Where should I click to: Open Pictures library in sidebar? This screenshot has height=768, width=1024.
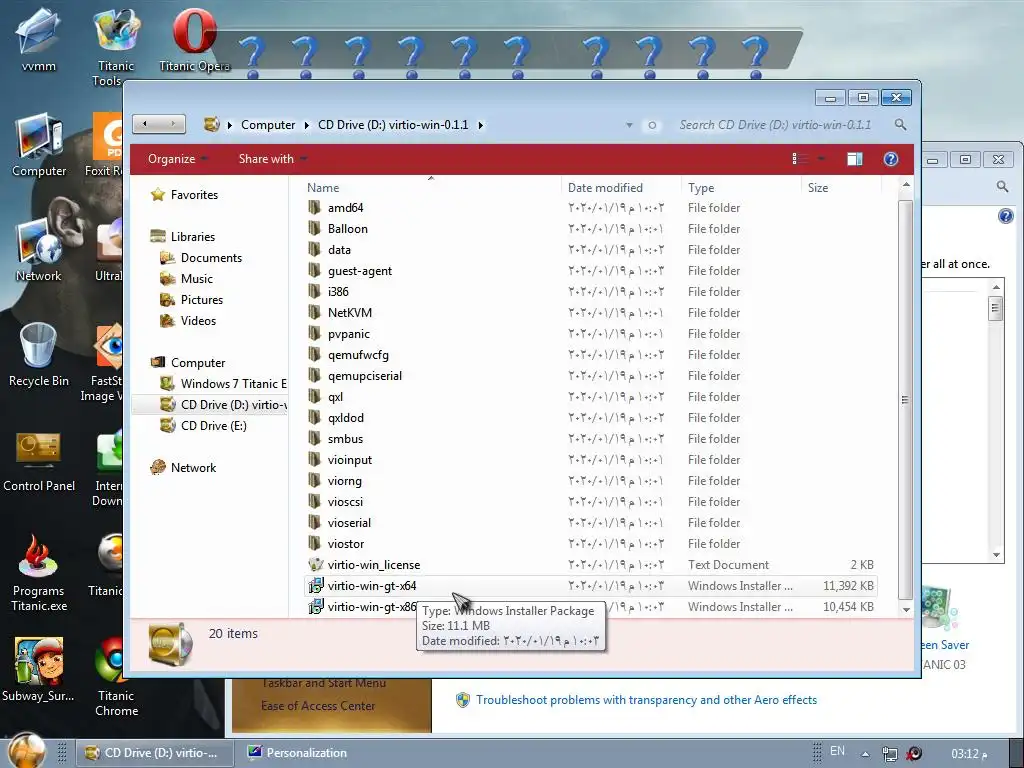tap(202, 299)
